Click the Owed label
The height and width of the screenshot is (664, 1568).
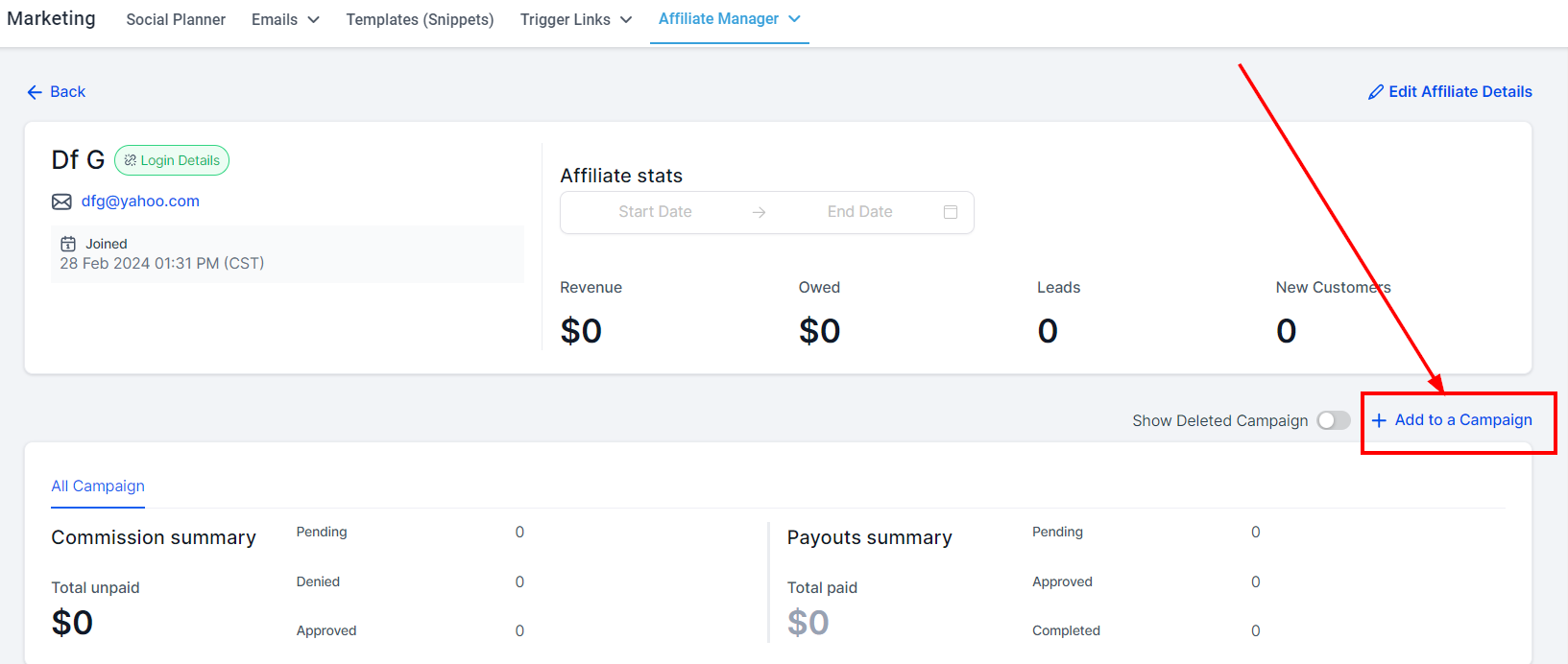pyautogui.click(x=819, y=288)
